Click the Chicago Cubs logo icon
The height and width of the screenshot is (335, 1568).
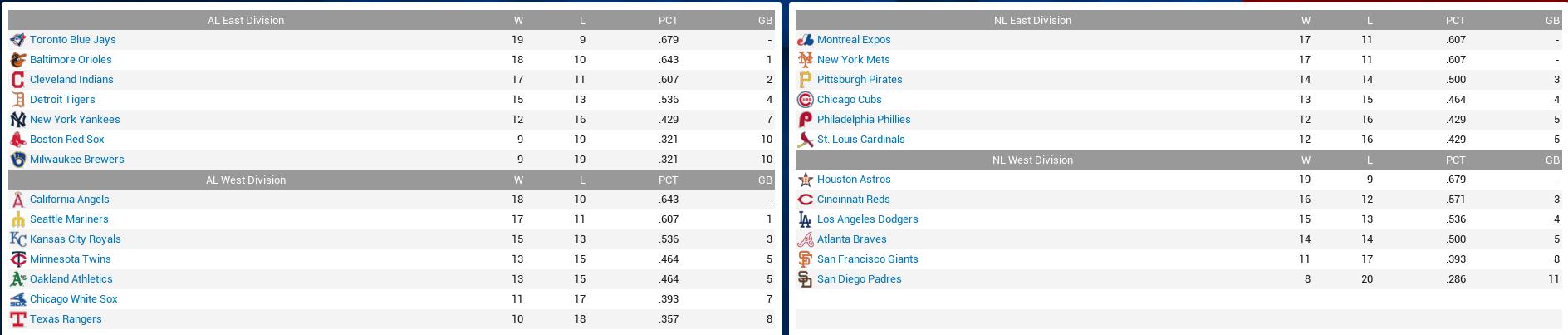click(x=805, y=100)
